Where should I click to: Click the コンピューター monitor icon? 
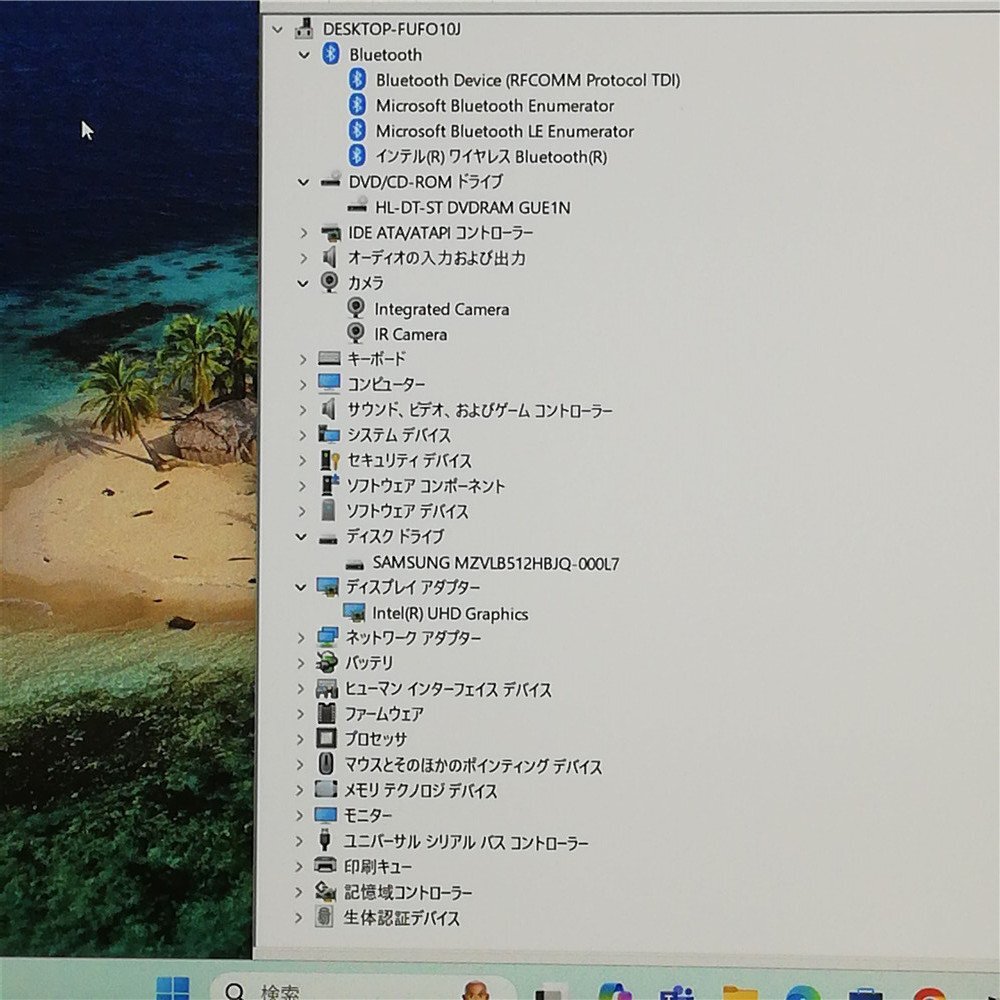[329, 383]
